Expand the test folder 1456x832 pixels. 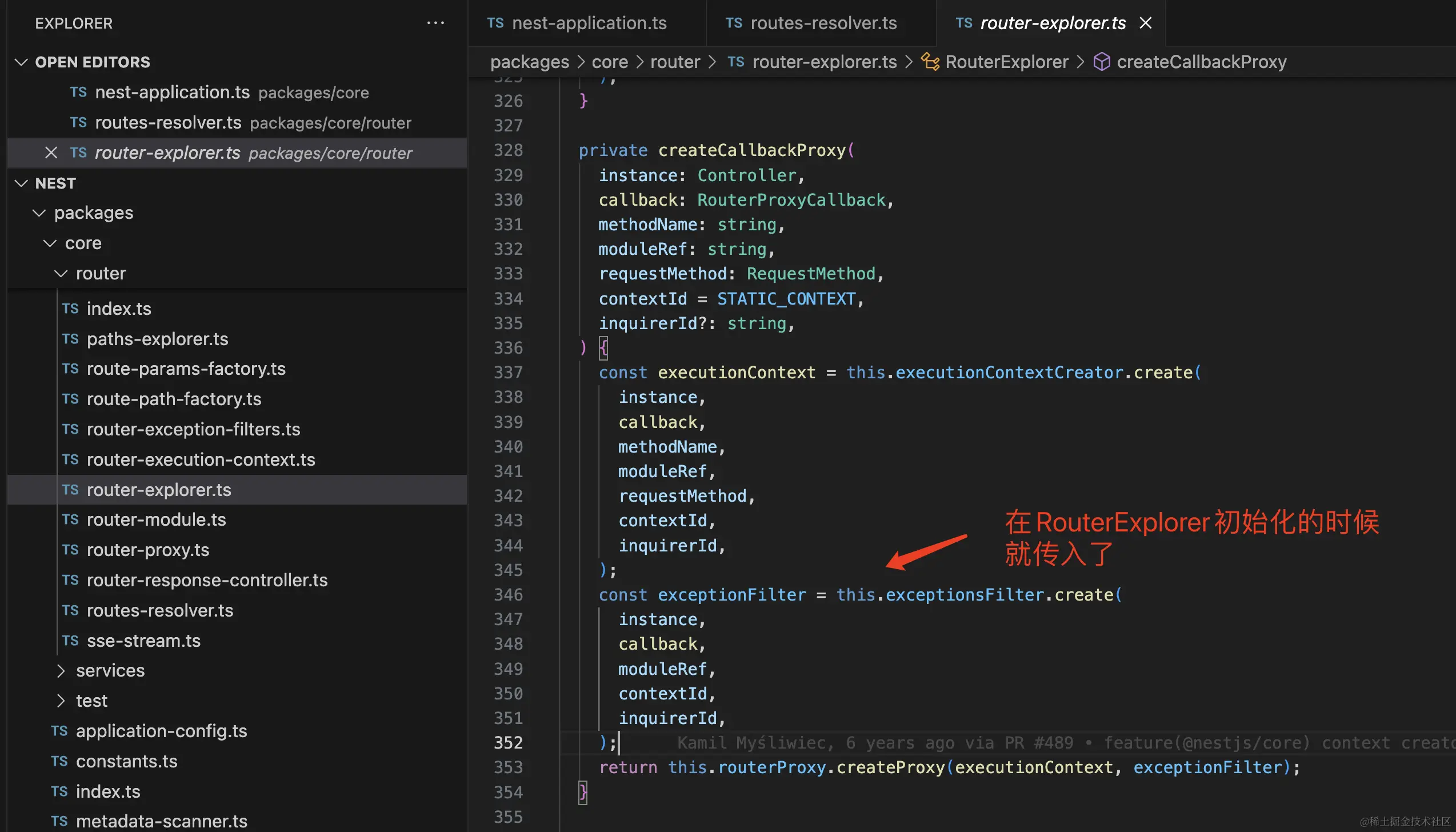tap(61, 701)
